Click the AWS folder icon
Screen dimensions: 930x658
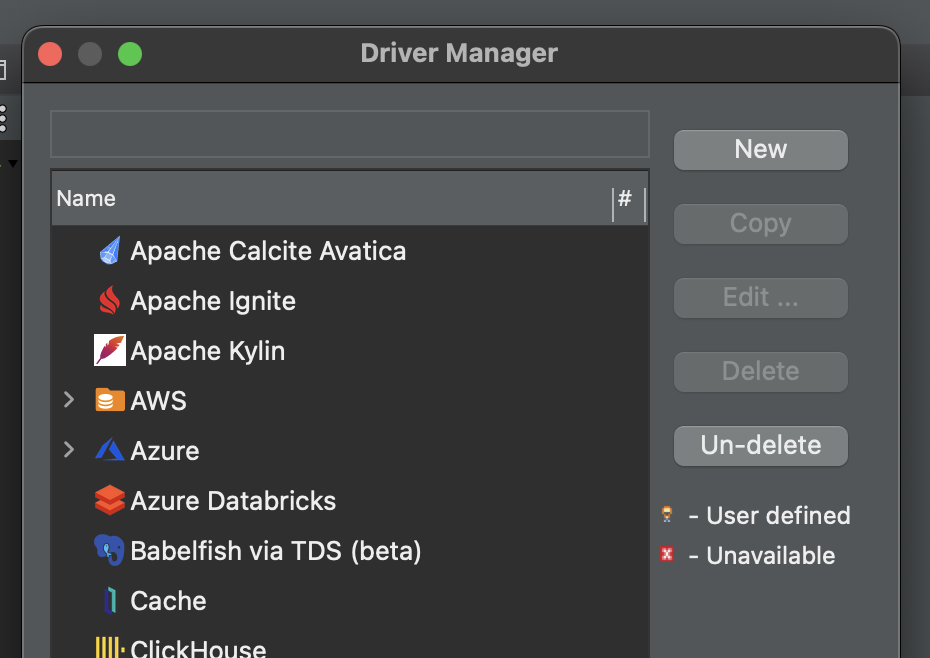tap(110, 401)
